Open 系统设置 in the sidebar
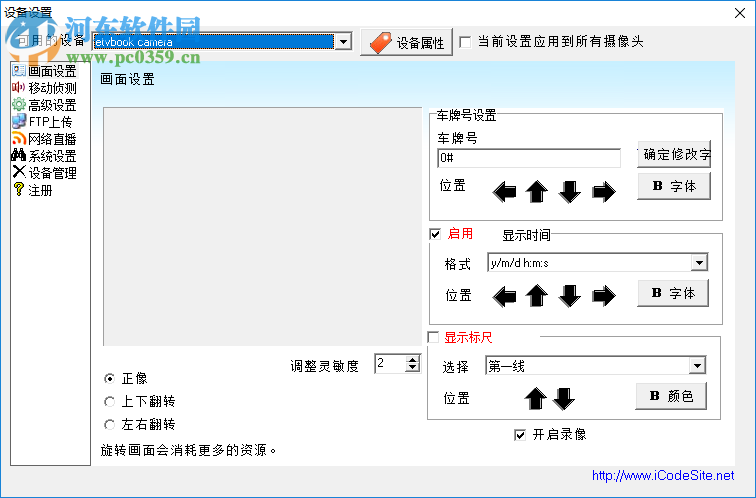This screenshot has width=756, height=498. (x=52, y=156)
